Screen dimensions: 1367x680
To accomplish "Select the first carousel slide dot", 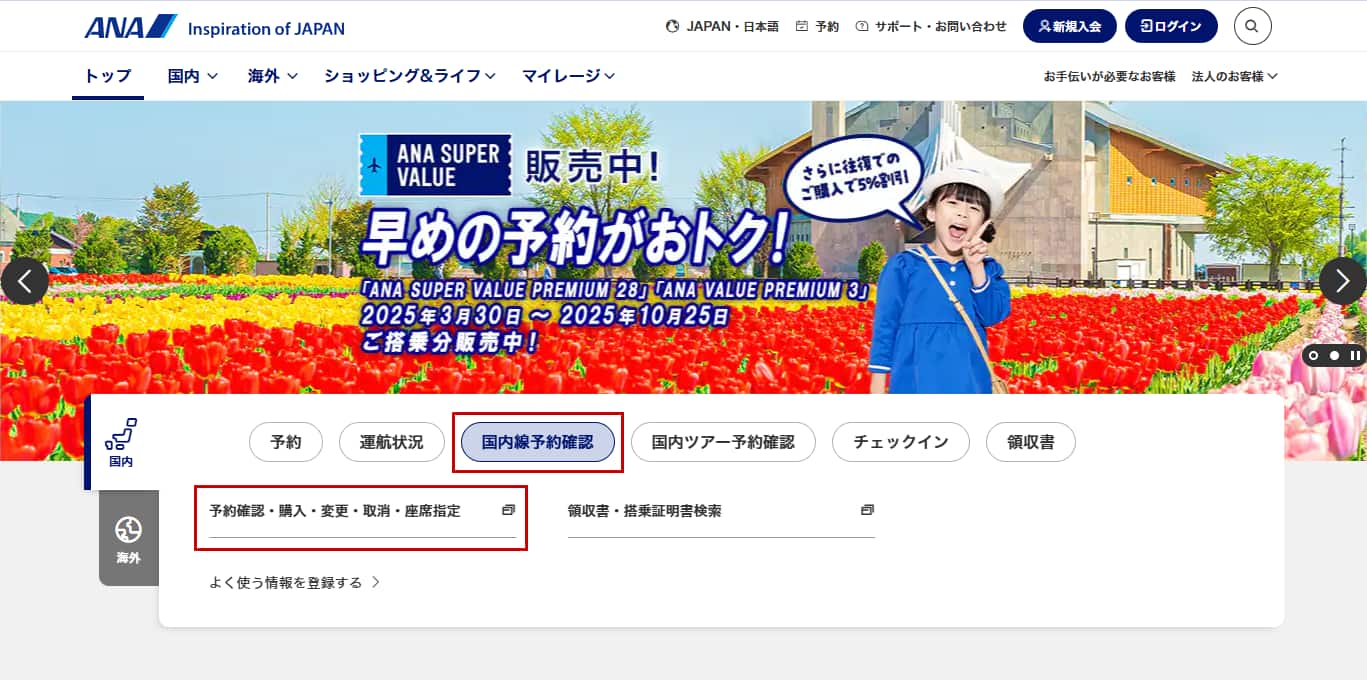I will [1313, 355].
